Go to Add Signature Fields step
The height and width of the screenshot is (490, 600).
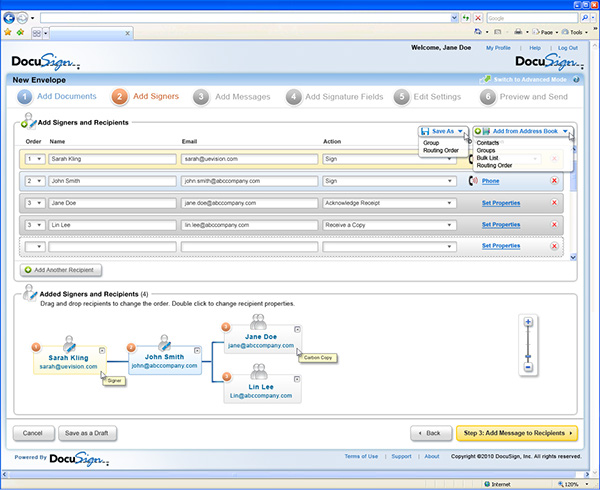[334, 97]
